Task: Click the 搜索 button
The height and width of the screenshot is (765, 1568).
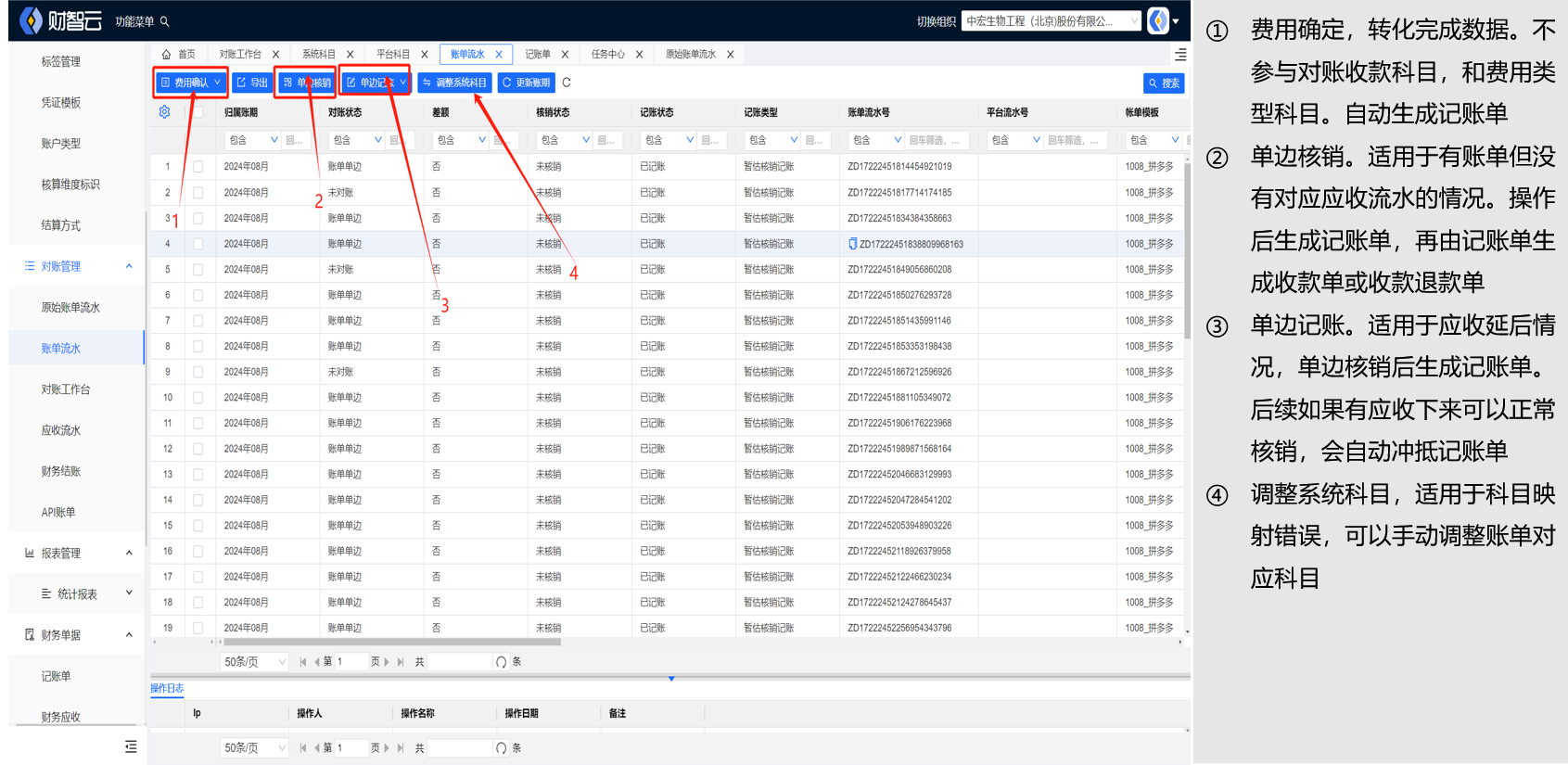Action: tap(1164, 83)
